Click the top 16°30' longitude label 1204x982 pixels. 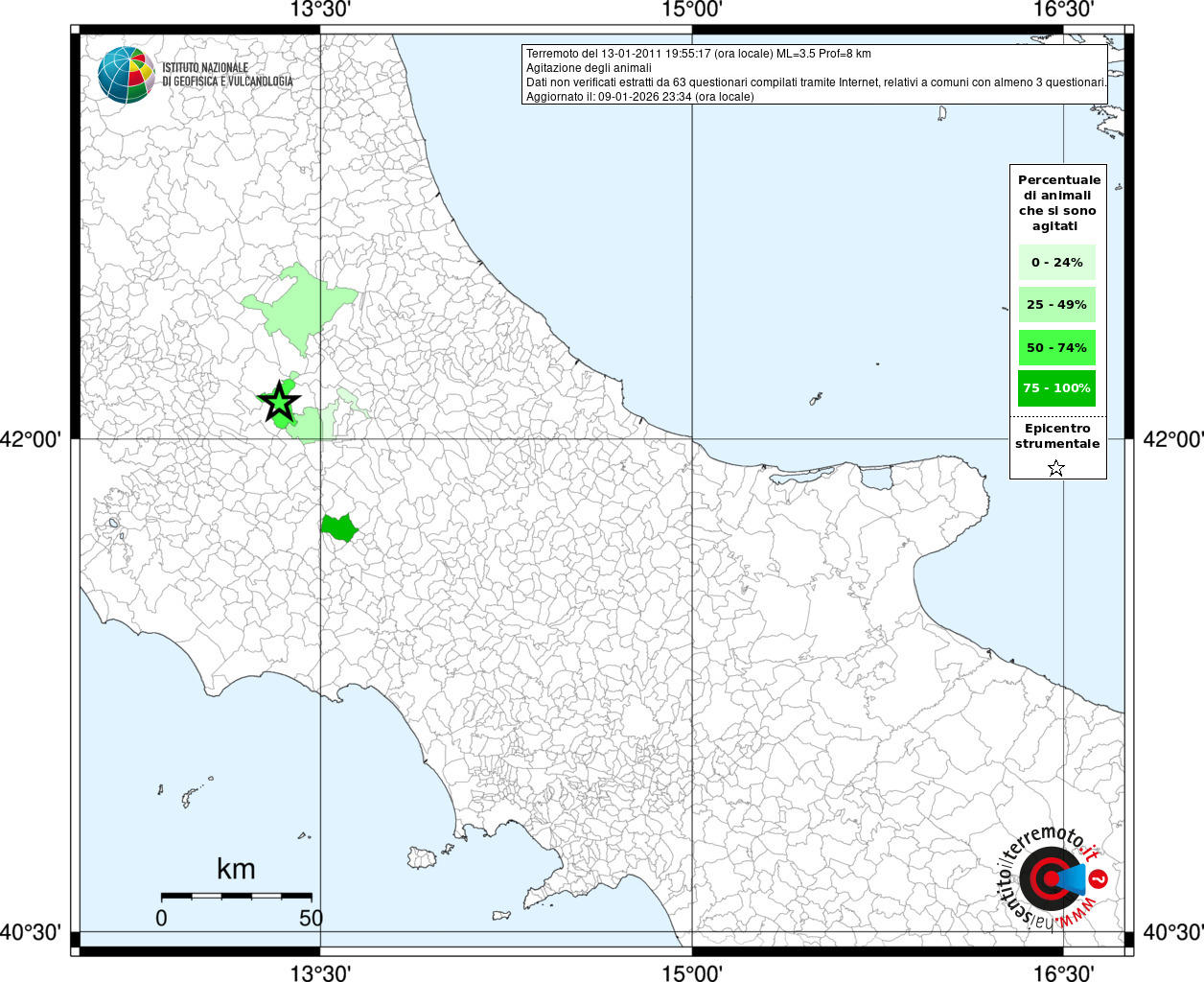coord(1064,11)
